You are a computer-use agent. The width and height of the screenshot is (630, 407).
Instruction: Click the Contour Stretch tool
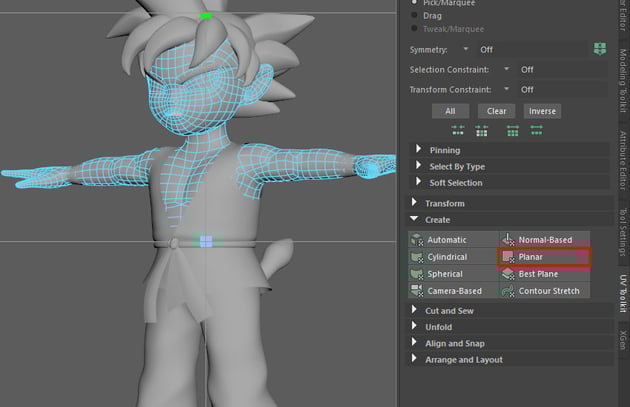tap(548, 291)
